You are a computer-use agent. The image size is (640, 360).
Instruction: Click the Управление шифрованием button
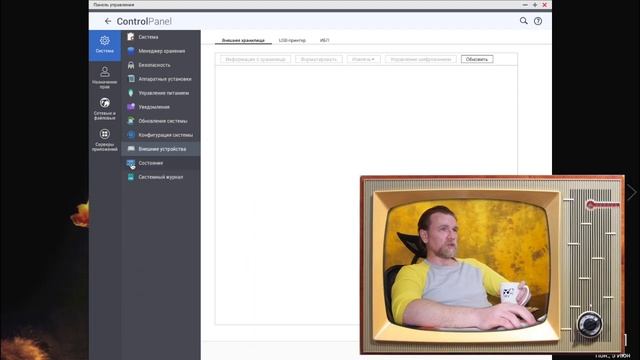coord(420,60)
